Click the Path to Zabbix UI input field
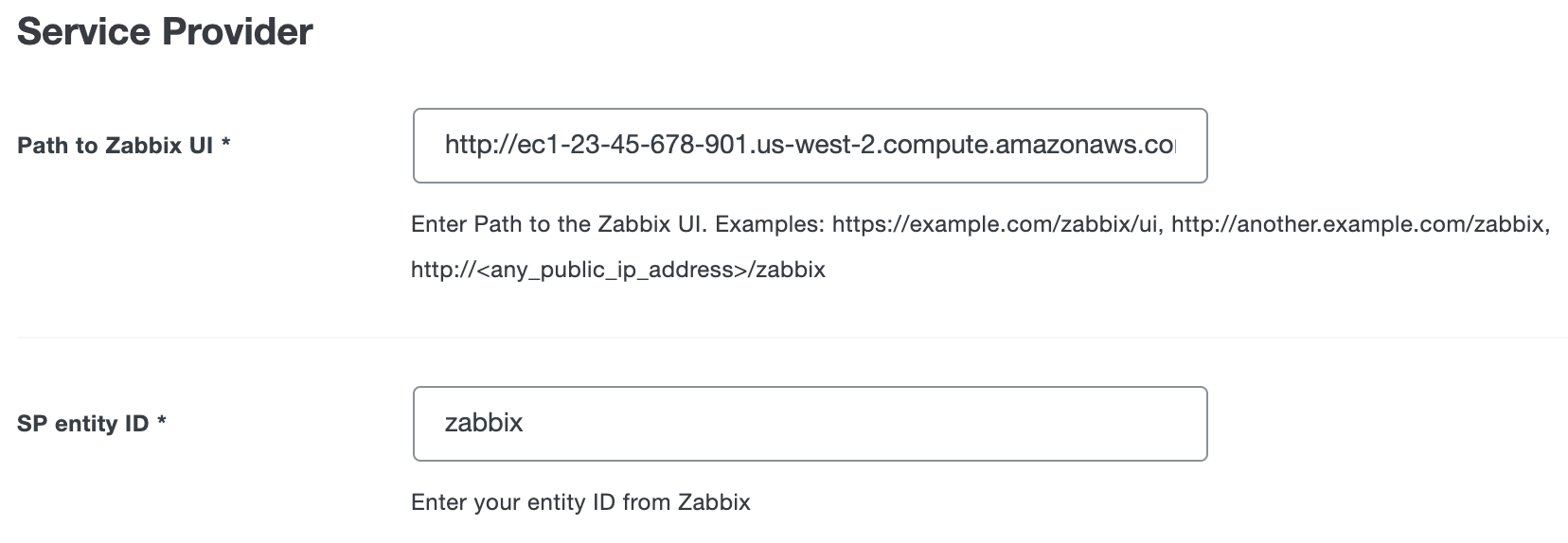The width and height of the screenshot is (1568, 543). [x=810, y=146]
